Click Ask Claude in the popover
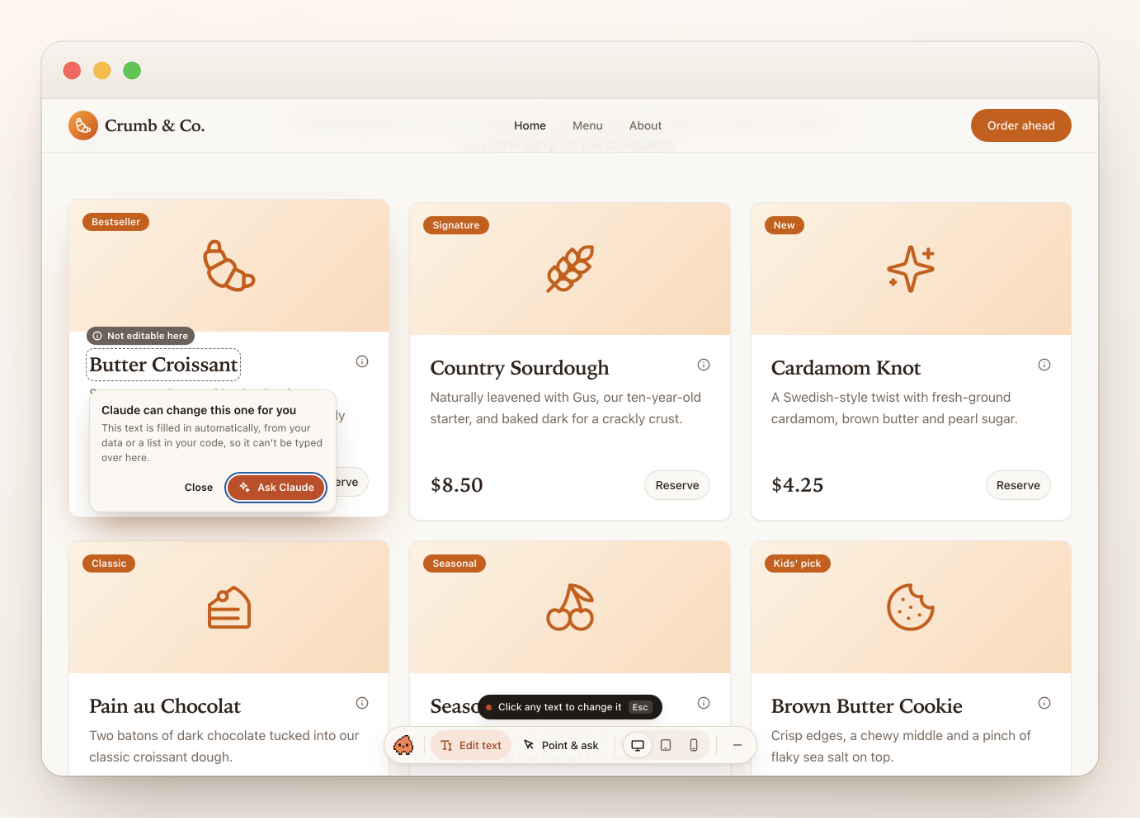The image size is (1140, 818). point(276,487)
